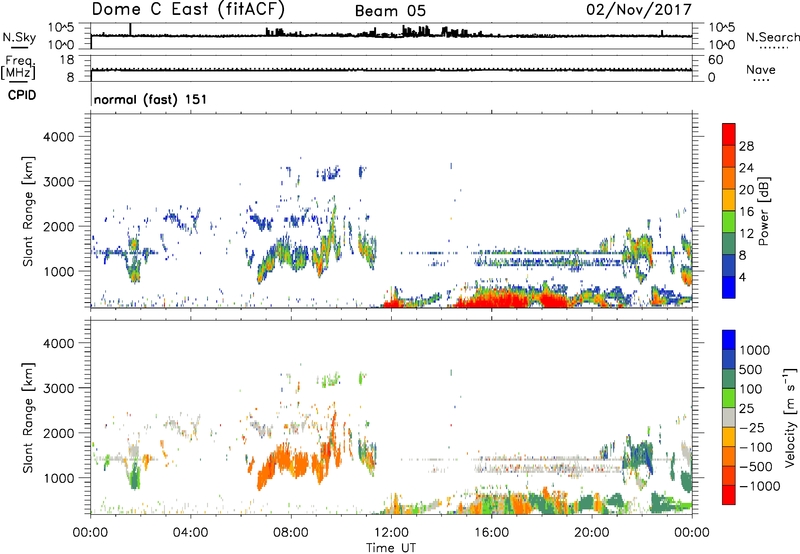
Task: Click the '16' power colorbar tick
Action: click(x=746, y=212)
